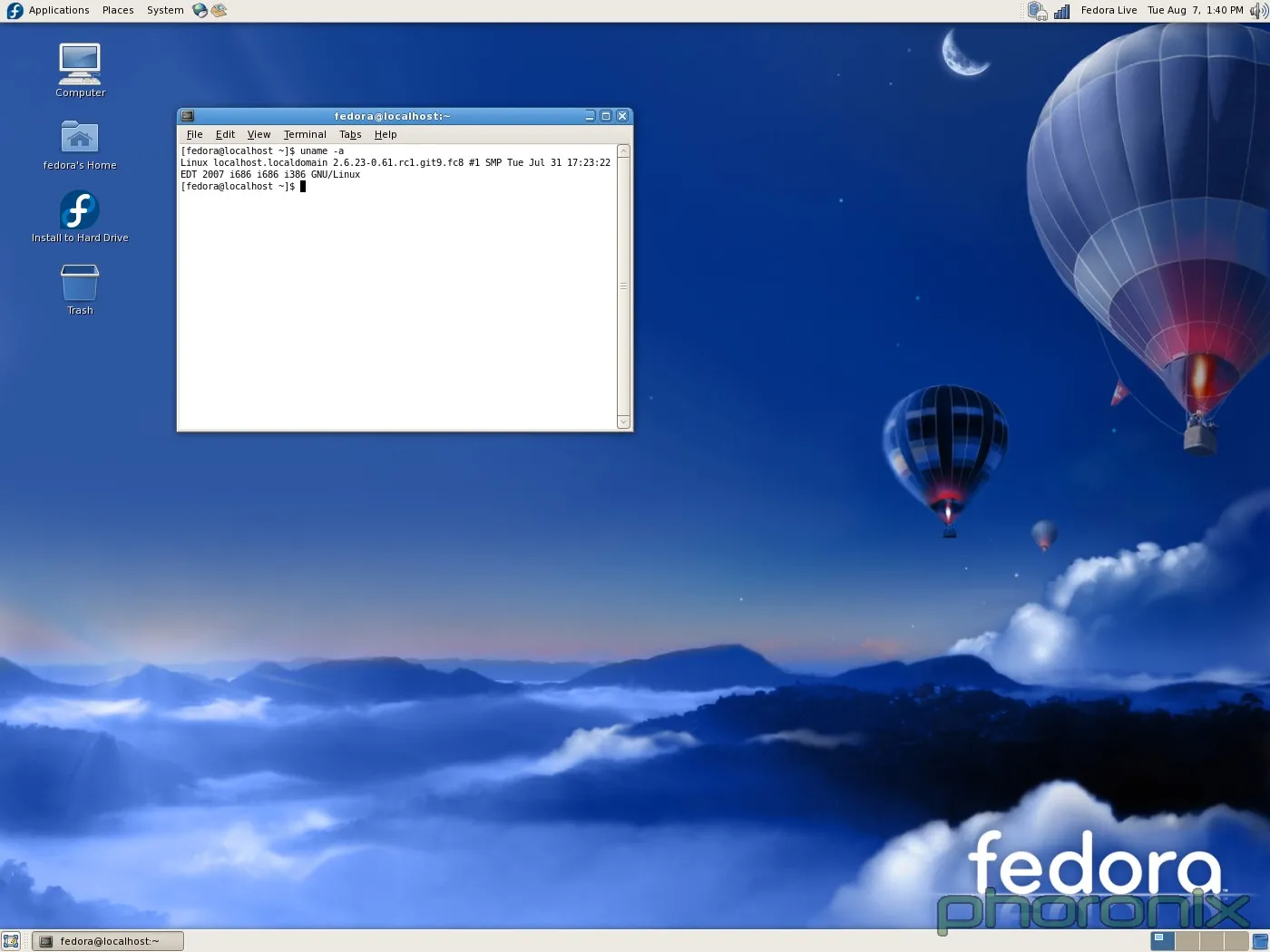Click the terminal scrollbar down arrow

(x=623, y=422)
